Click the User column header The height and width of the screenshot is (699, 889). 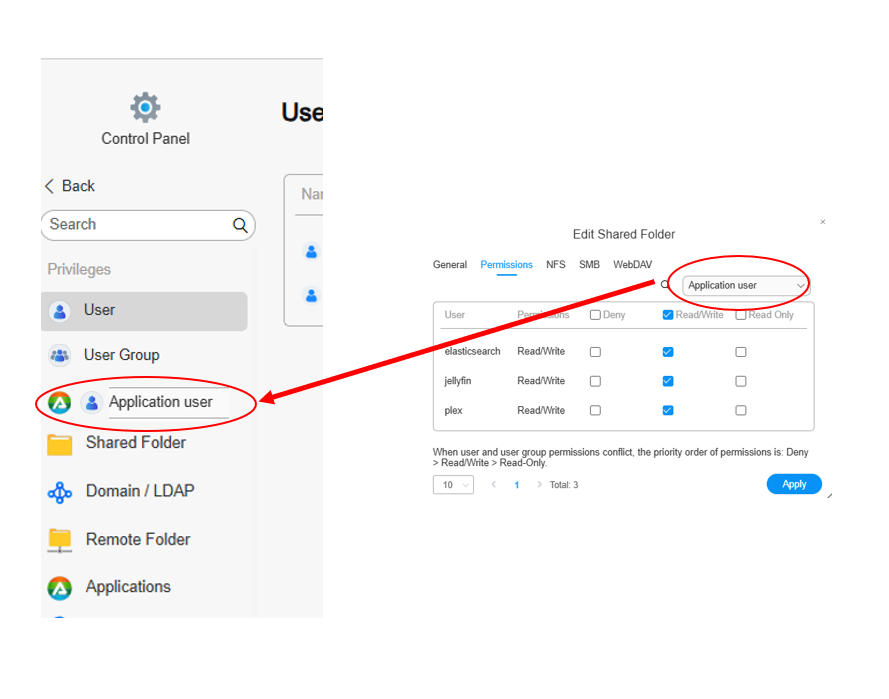pyautogui.click(x=454, y=315)
